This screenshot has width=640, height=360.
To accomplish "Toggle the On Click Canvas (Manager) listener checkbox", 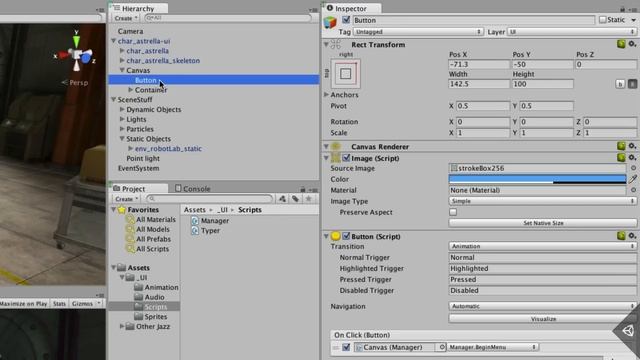I will (x=346, y=347).
